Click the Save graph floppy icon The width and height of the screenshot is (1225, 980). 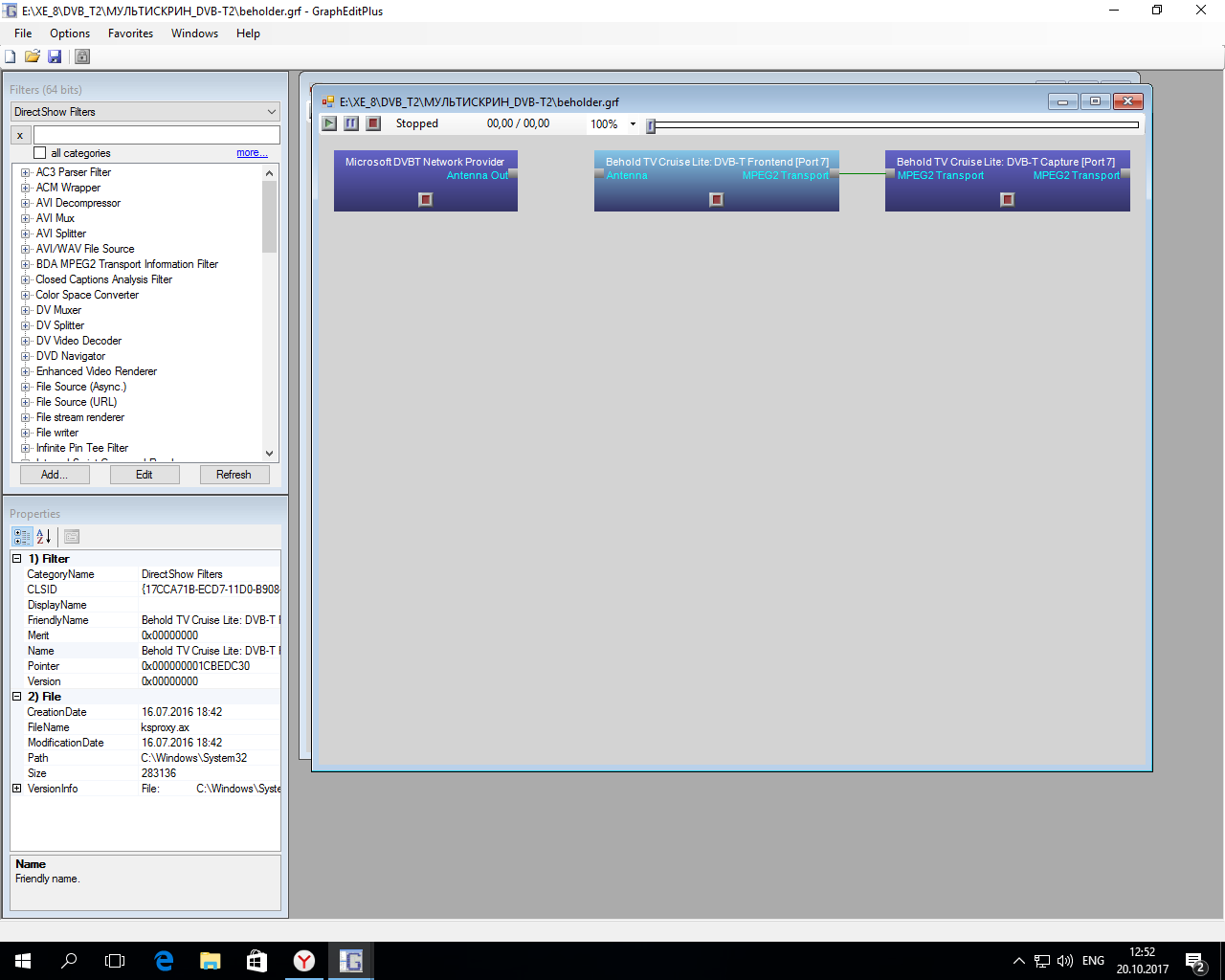coord(55,56)
